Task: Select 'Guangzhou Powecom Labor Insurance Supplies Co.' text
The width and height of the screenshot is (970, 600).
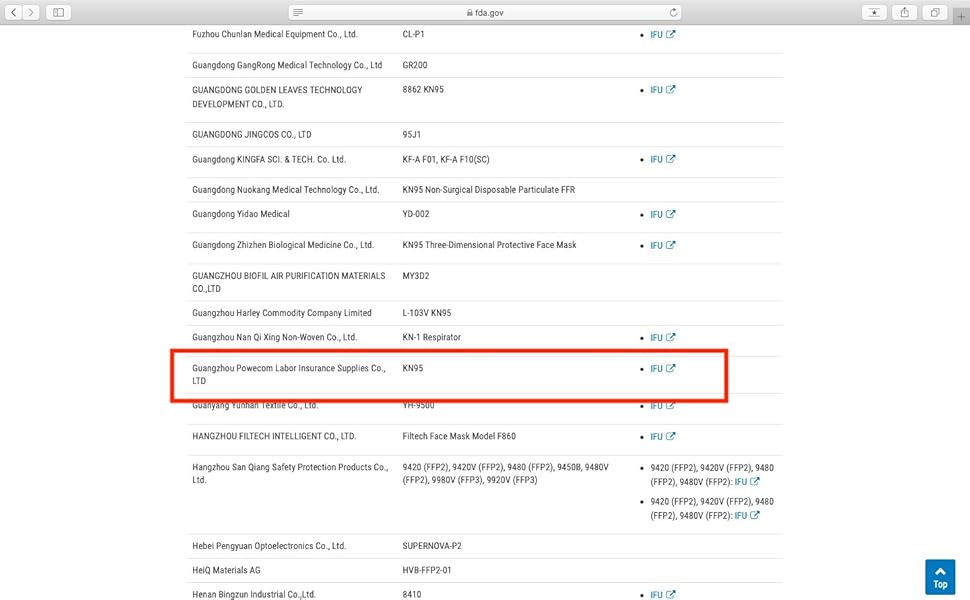Action: [x=288, y=368]
